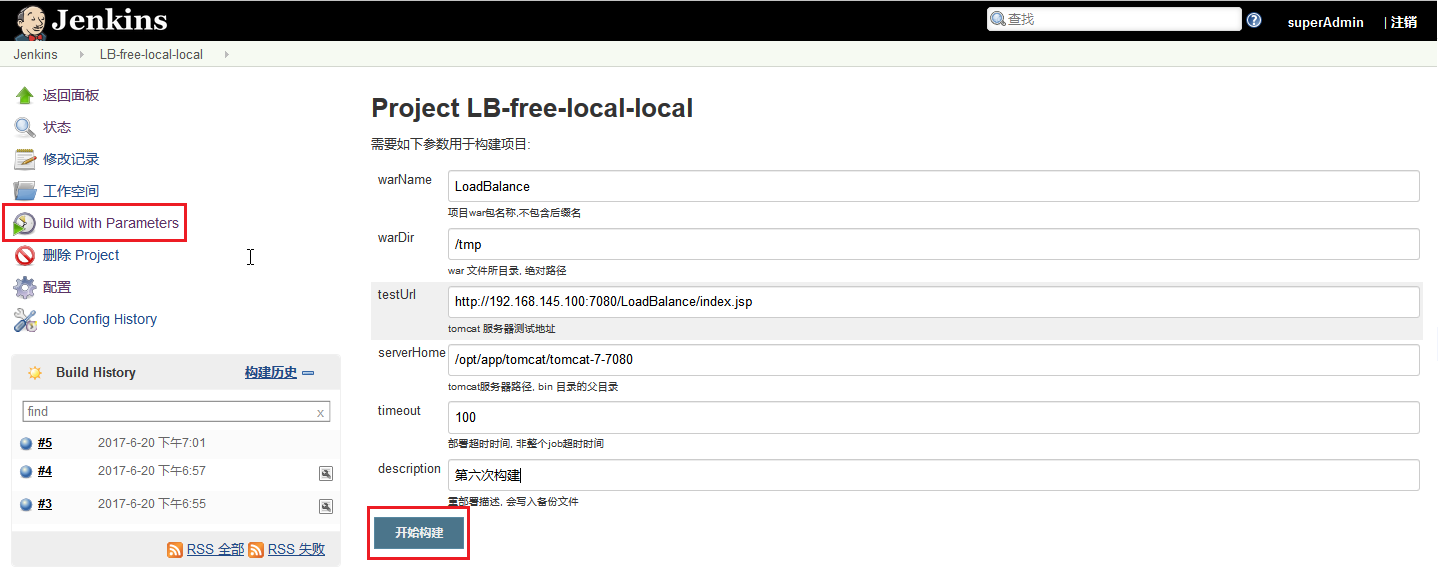Open console output icon for build #4
The image size is (1438, 575).
(325, 473)
